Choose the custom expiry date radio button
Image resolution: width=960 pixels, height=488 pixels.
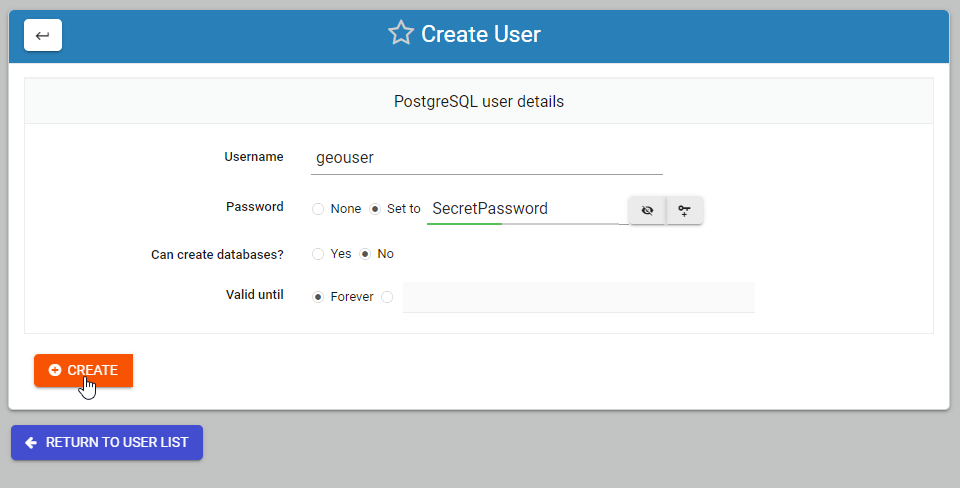coord(387,297)
